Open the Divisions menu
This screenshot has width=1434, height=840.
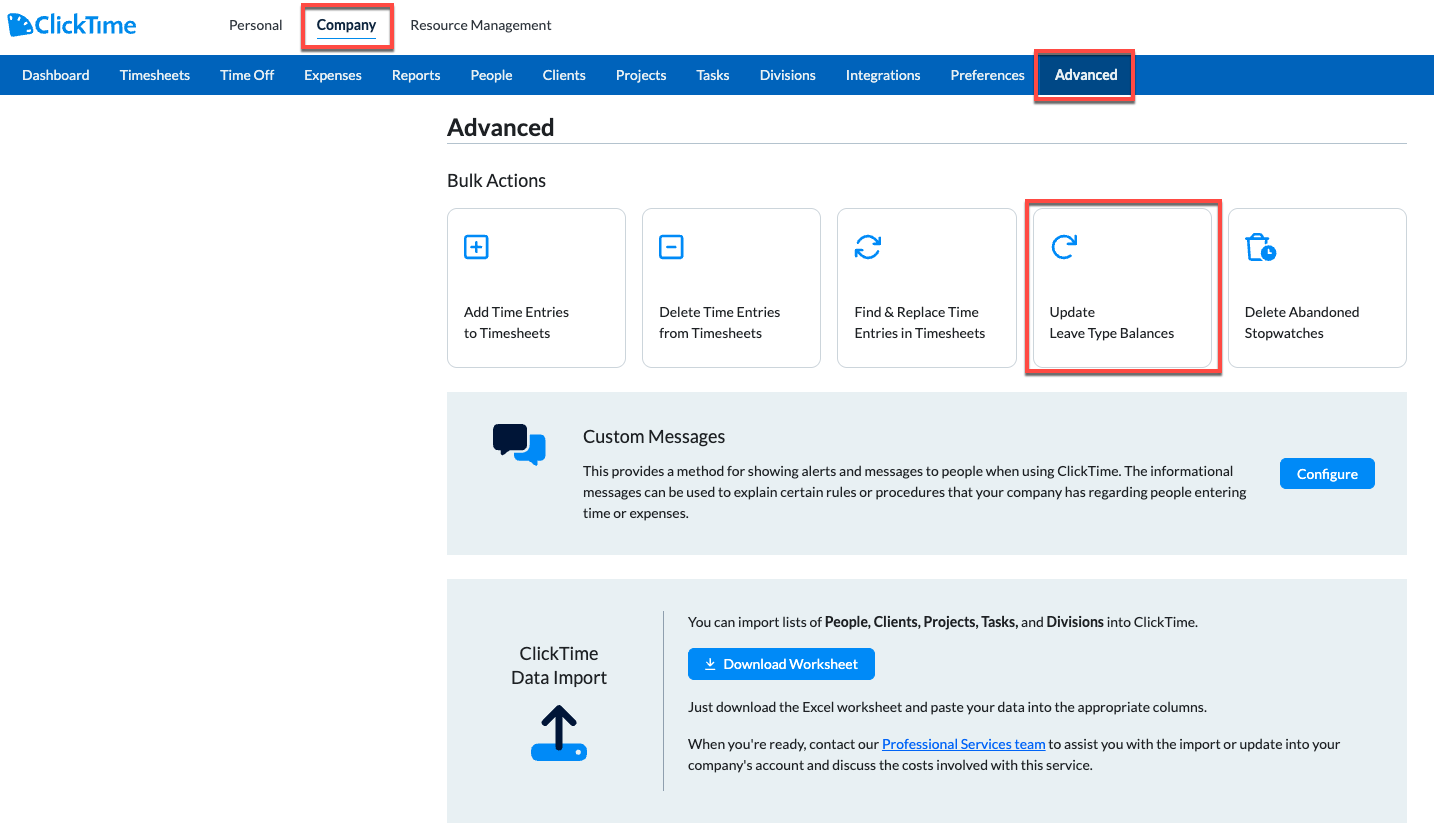point(788,75)
